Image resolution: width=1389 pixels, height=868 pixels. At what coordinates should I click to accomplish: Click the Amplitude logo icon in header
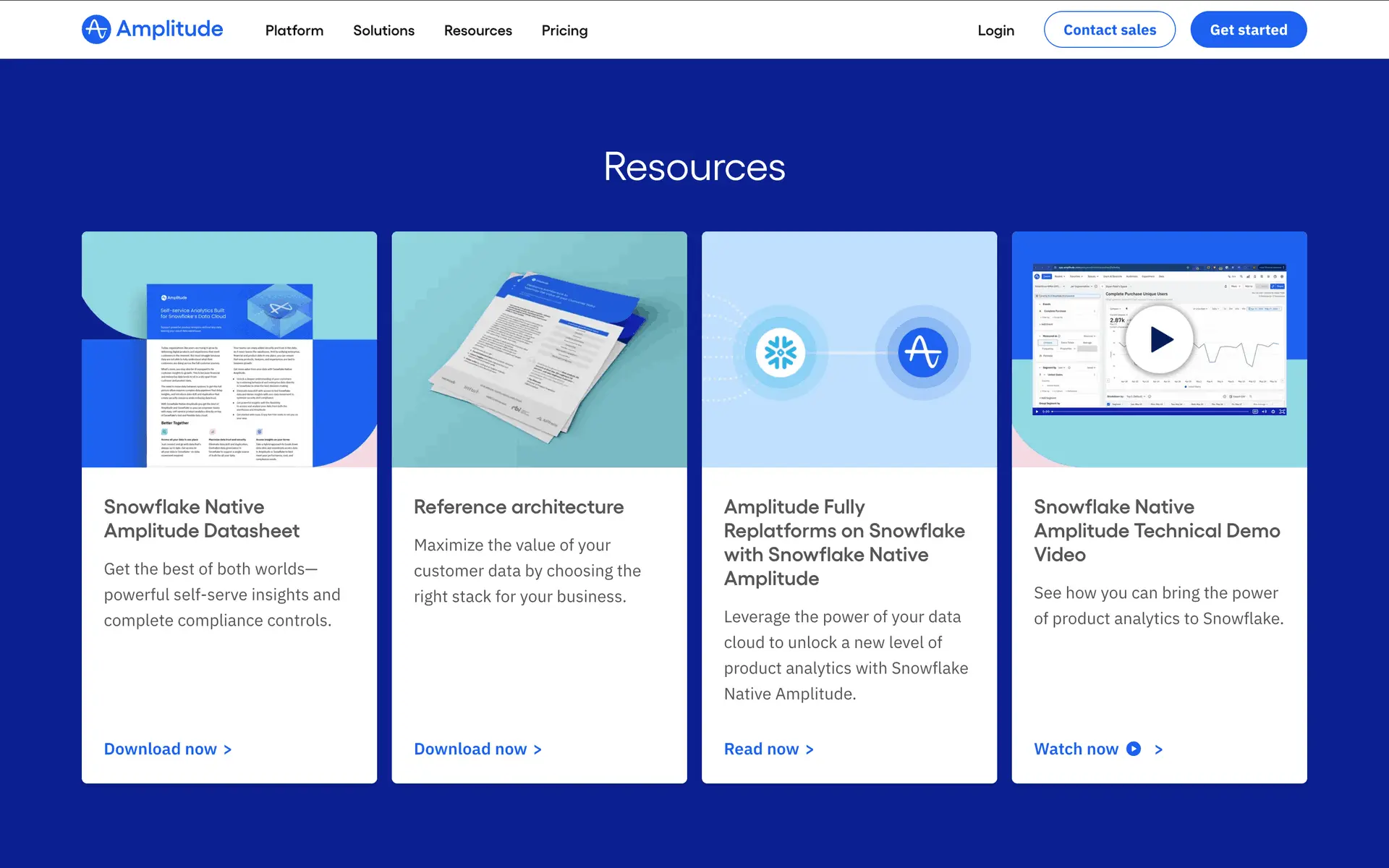96,30
